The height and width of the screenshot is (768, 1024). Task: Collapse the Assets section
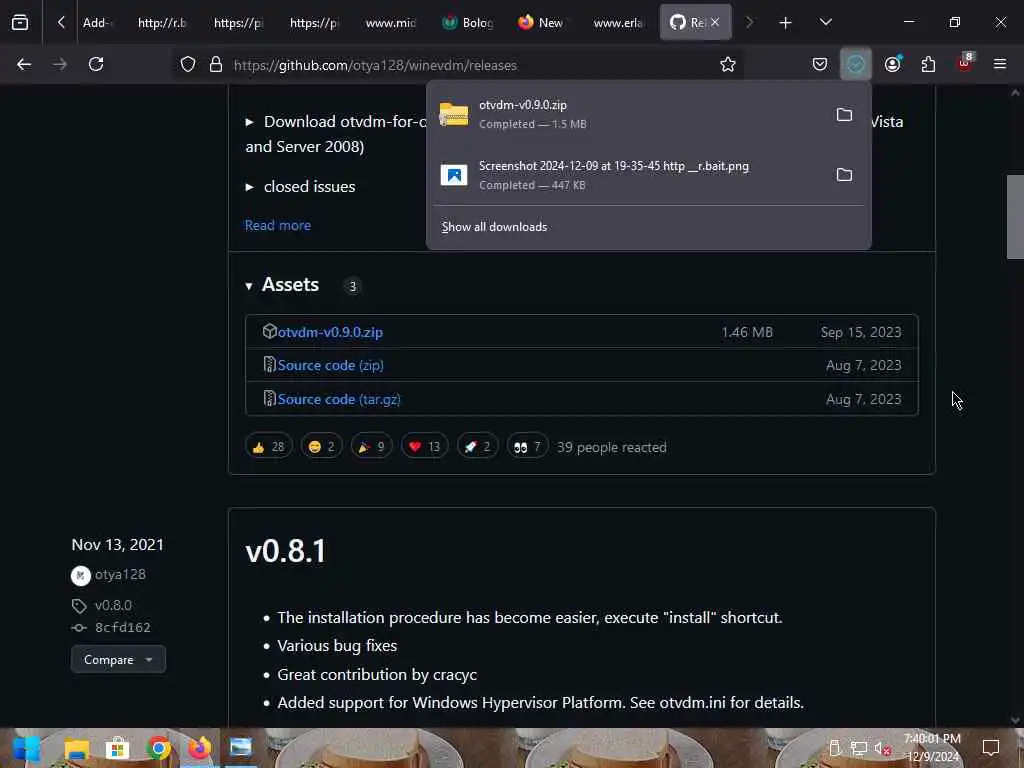point(281,285)
